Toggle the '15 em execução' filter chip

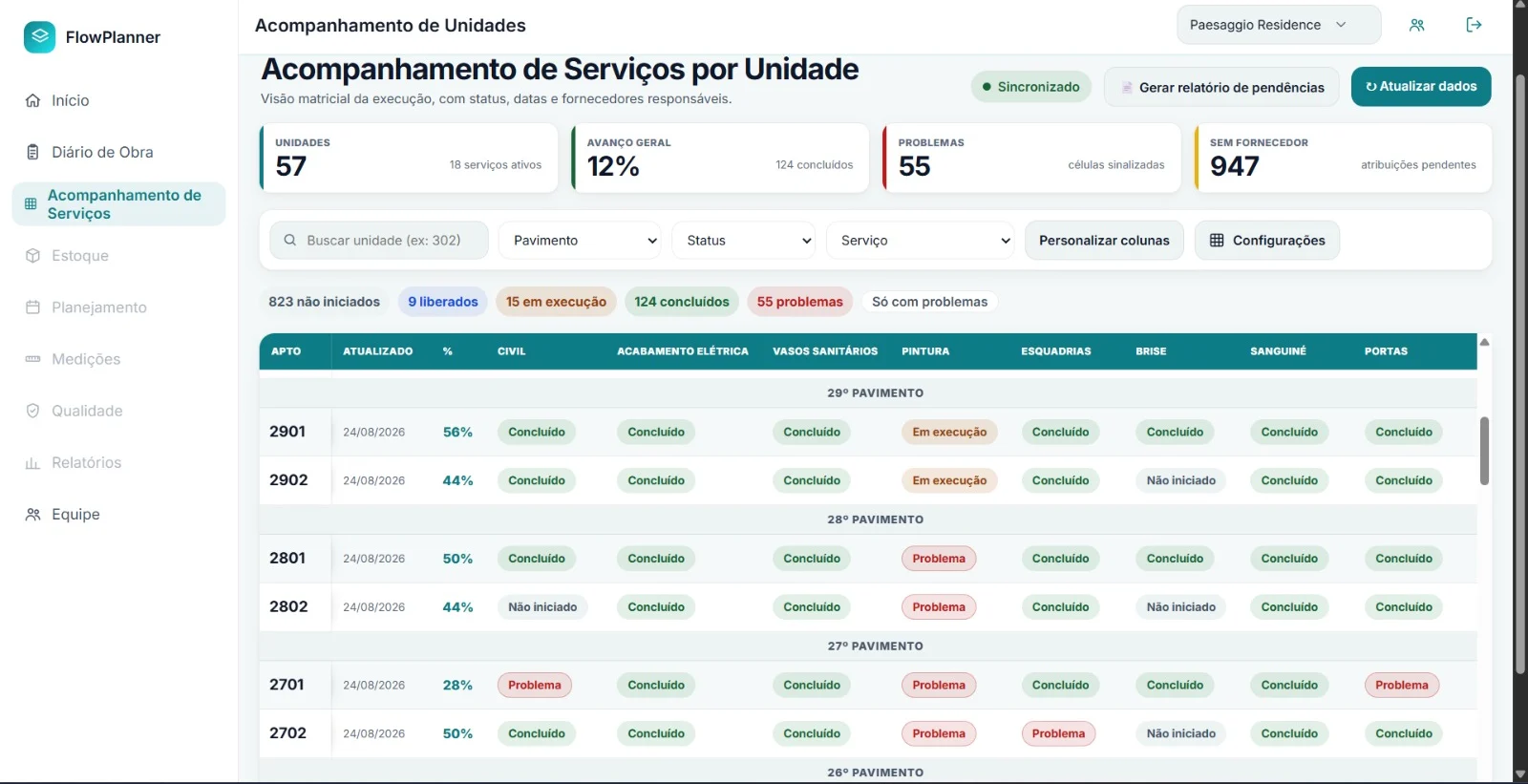tap(556, 302)
